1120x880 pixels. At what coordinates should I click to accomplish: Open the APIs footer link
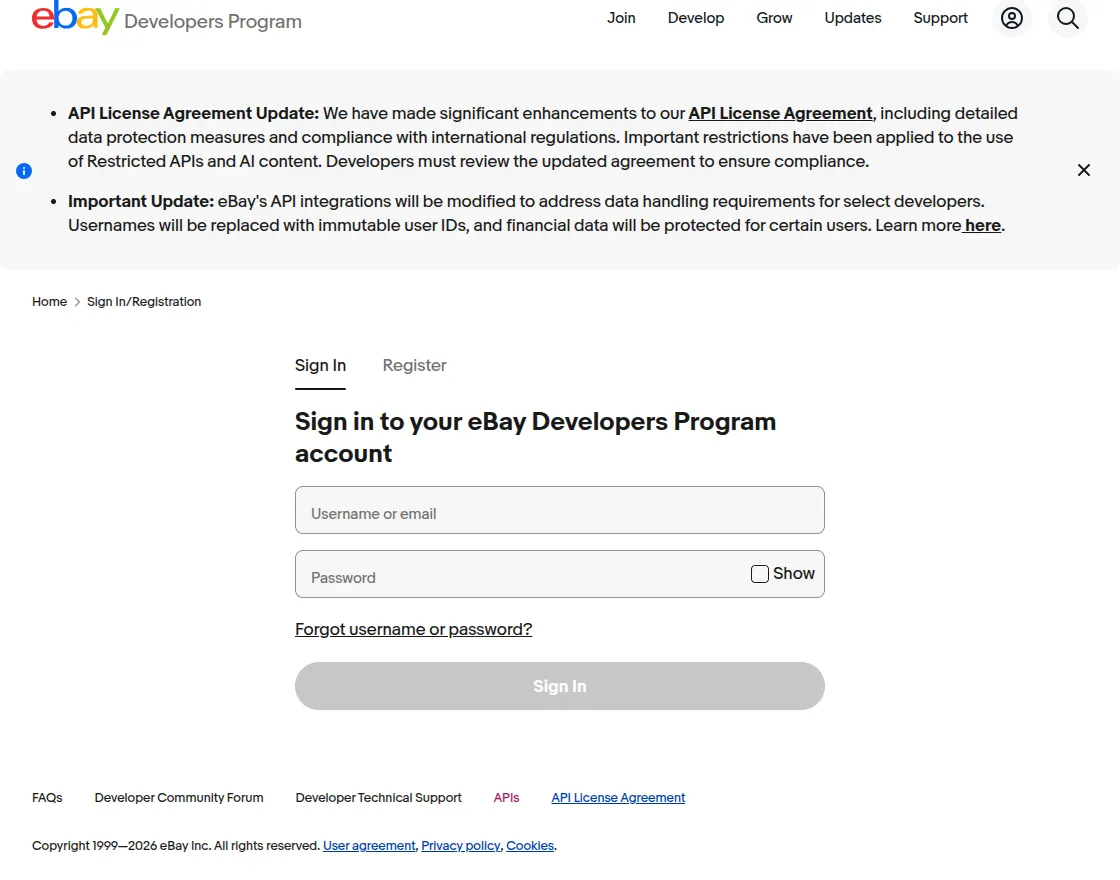click(x=506, y=798)
